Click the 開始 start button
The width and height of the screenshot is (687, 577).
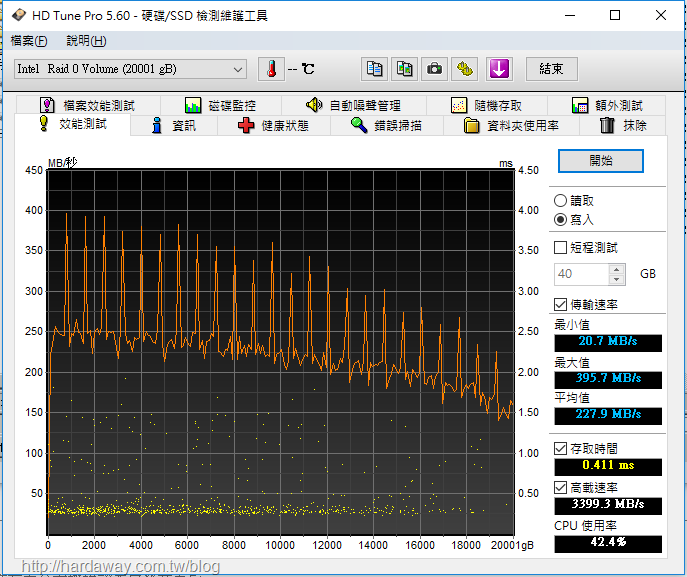tap(601, 161)
